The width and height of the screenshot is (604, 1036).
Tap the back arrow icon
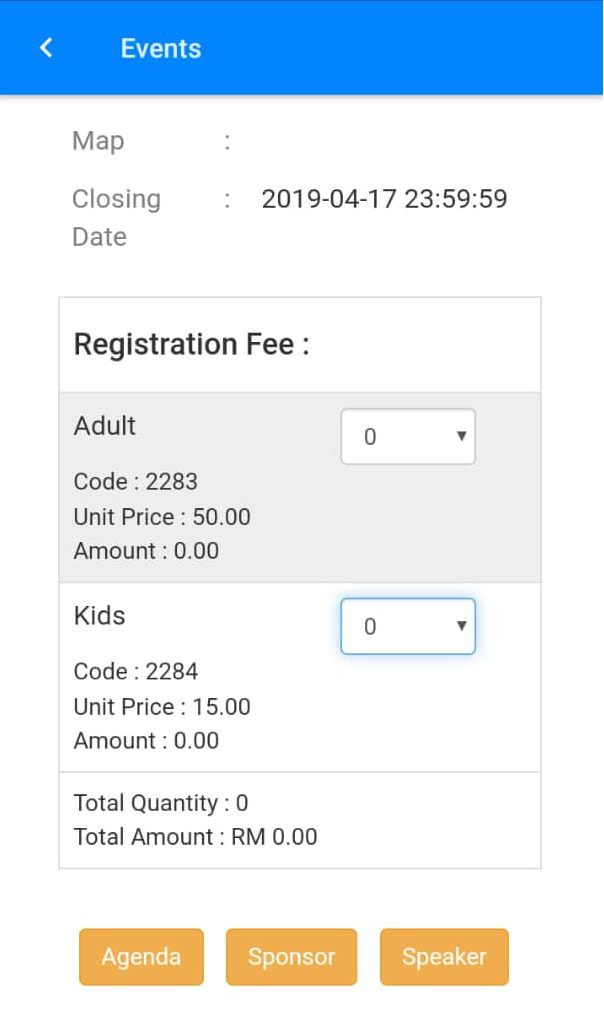[x=46, y=48]
